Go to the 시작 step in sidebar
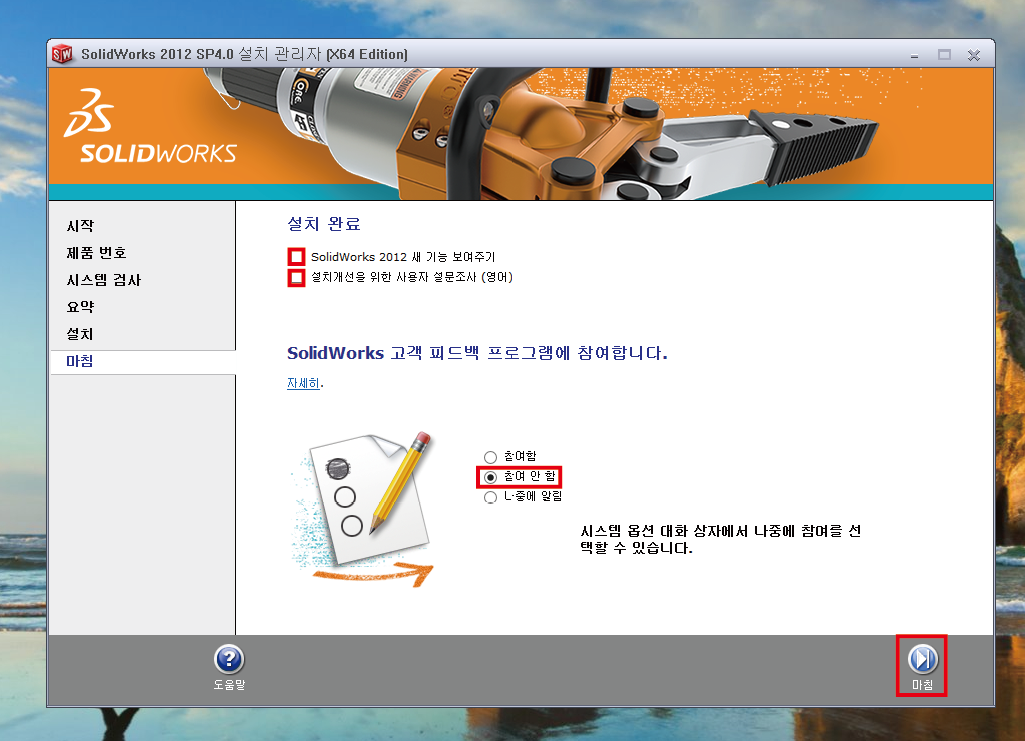The image size is (1025, 741). 80,226
